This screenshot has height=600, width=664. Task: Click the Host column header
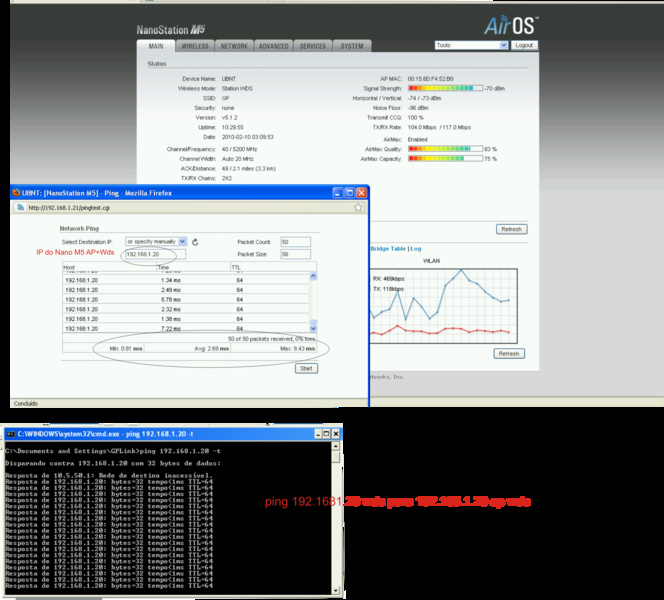pos(110,267)
